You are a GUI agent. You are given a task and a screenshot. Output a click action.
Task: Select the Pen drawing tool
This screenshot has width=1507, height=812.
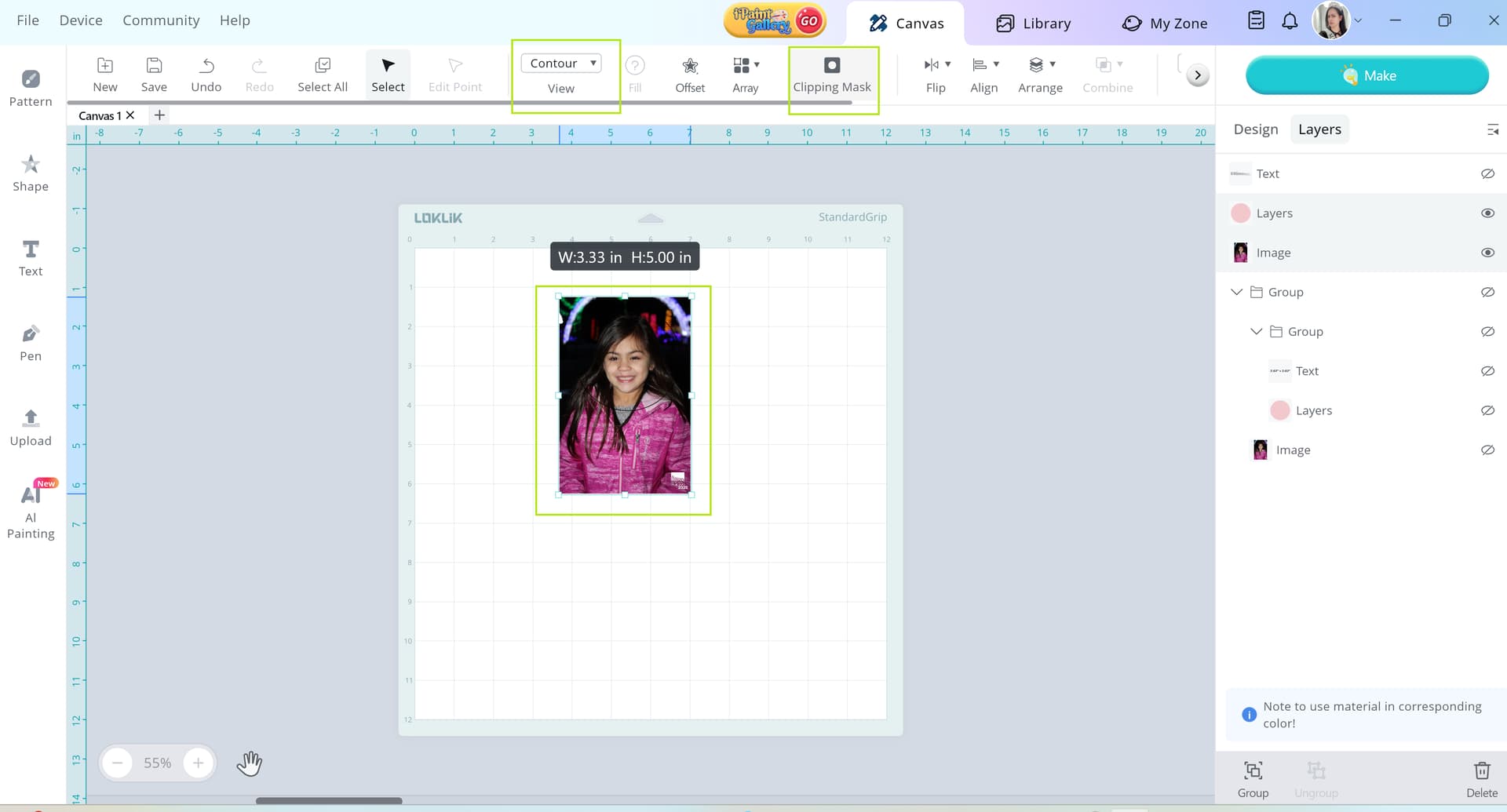coord(31,343)
